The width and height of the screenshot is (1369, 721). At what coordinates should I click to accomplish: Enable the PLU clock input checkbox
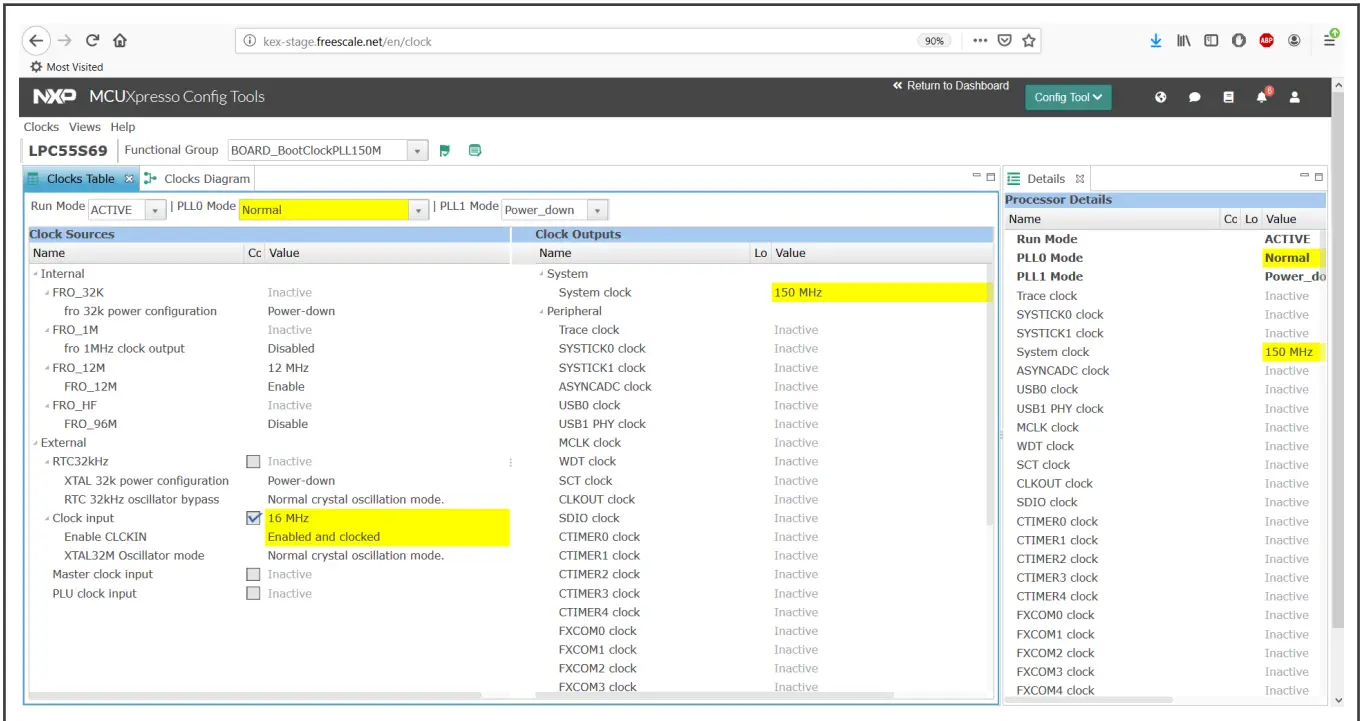[x=253, y=593]
